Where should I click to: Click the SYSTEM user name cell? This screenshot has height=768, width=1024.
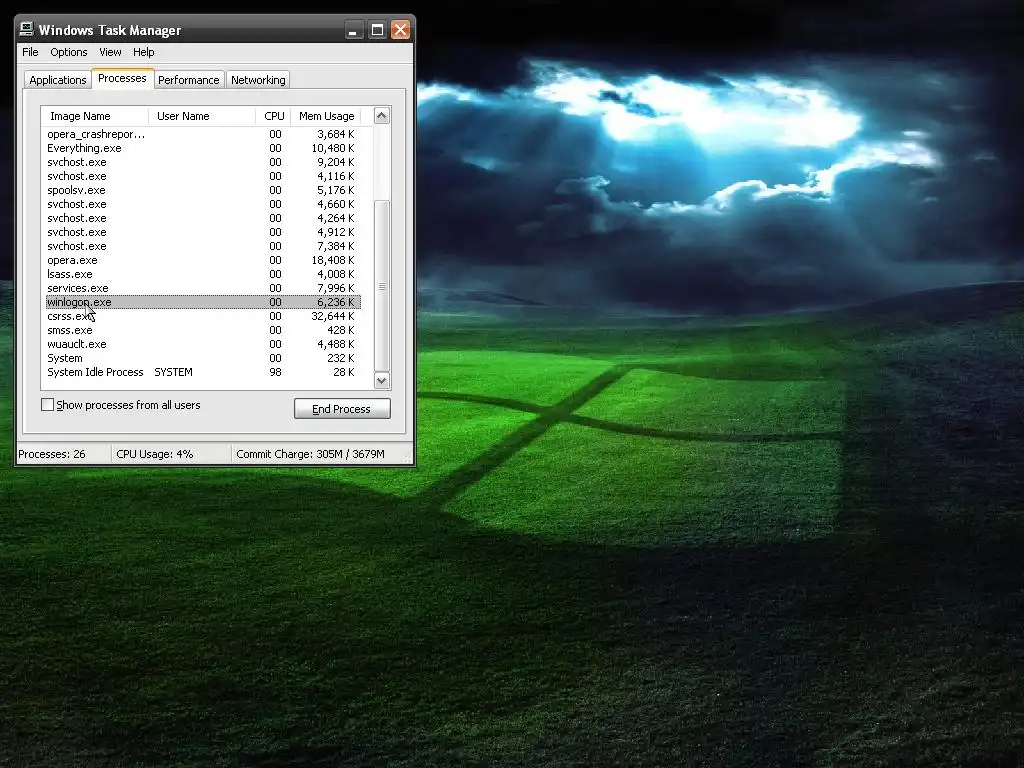click(173, 372)
